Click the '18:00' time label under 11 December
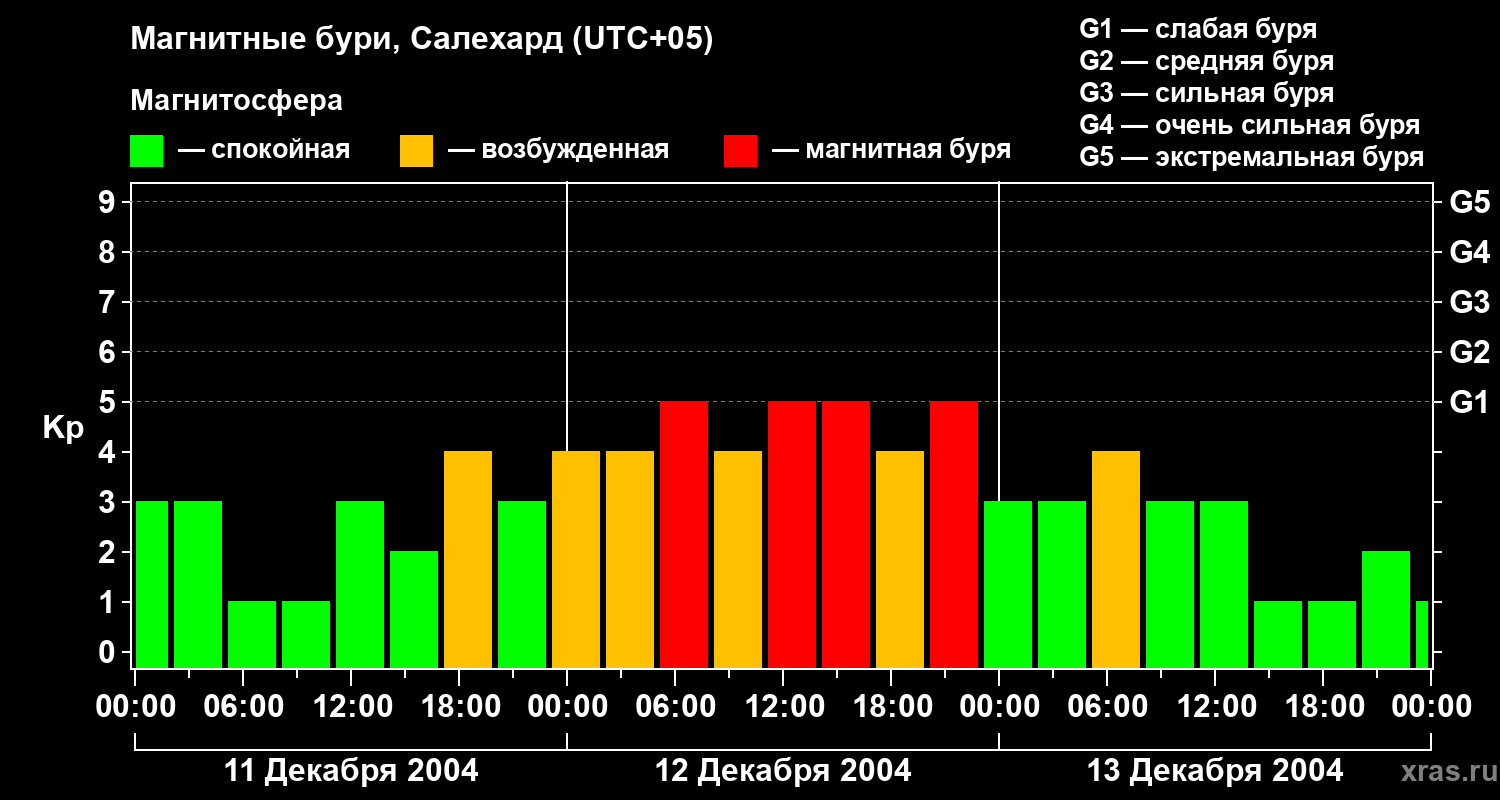The image size is (1500, 800). 460,707
